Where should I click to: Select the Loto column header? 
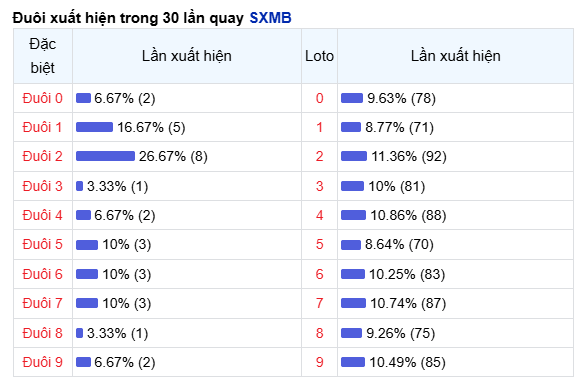coord(319,56)
